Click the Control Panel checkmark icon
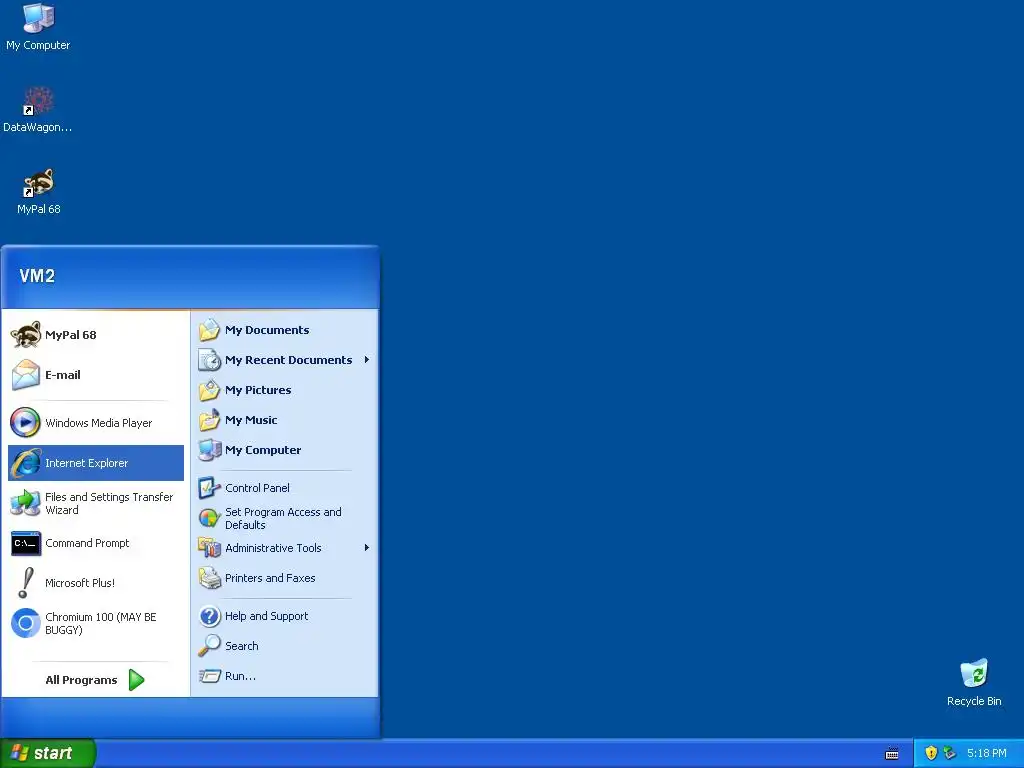The height and width of the screenshot is (768, 1024). click(209, 488)
